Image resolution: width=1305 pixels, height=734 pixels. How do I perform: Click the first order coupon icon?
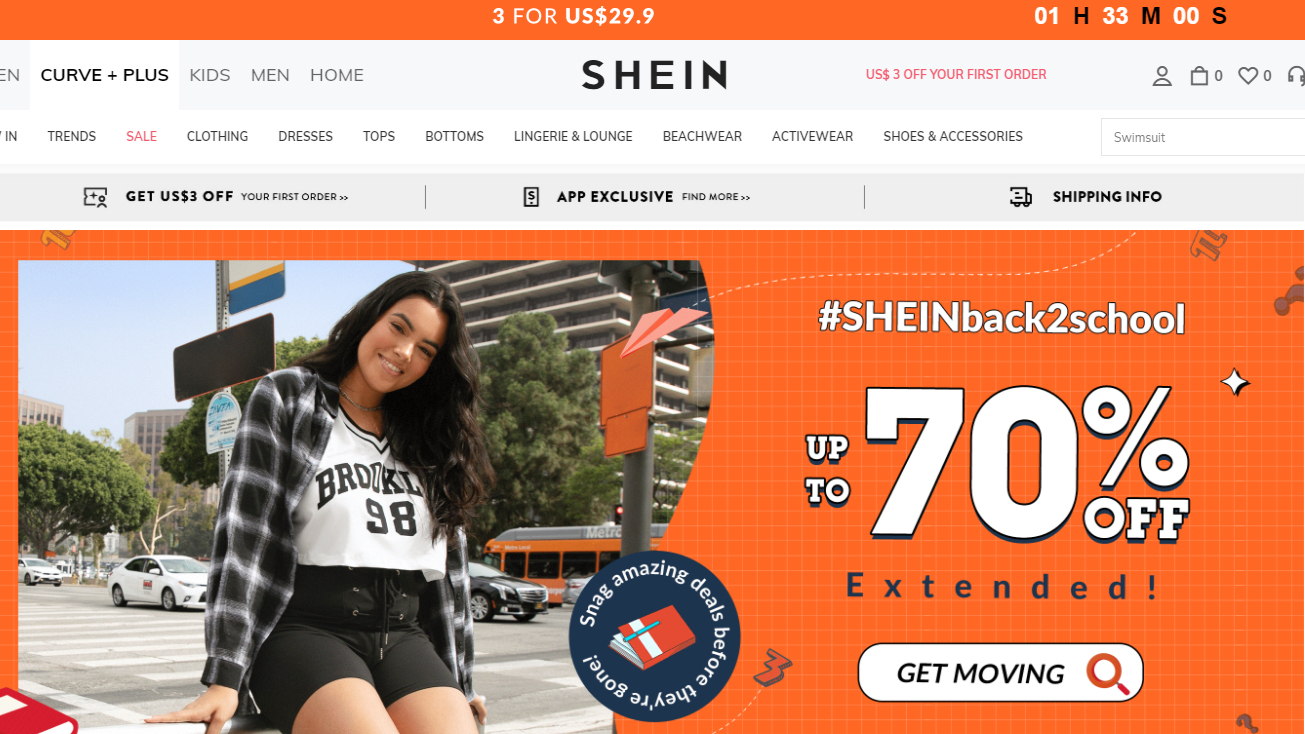[x=95, y=197]
